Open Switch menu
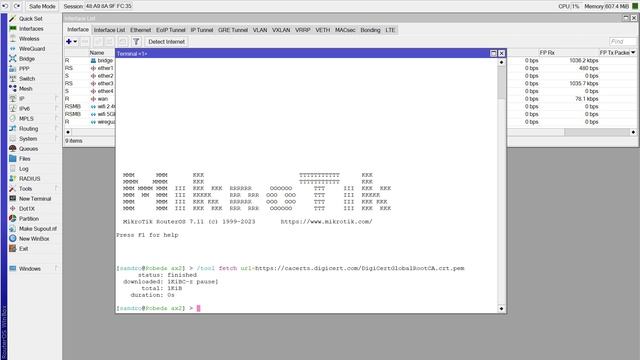The image size is (640, 360). coord(26,79)
